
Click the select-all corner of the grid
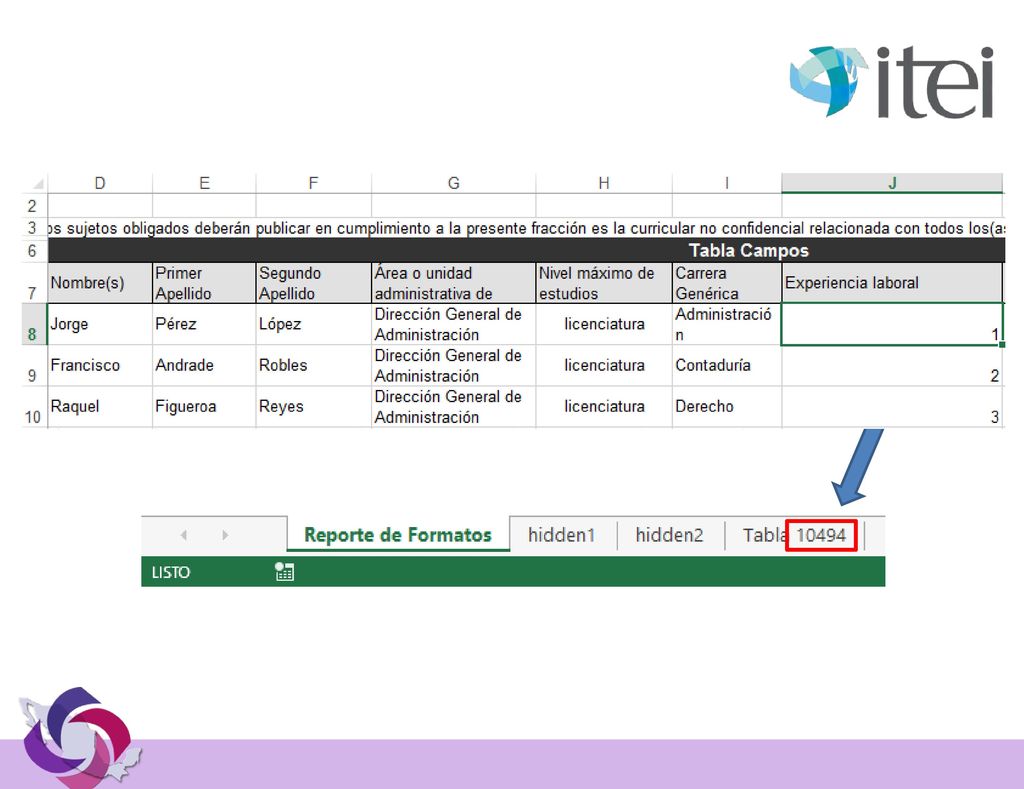38,184
